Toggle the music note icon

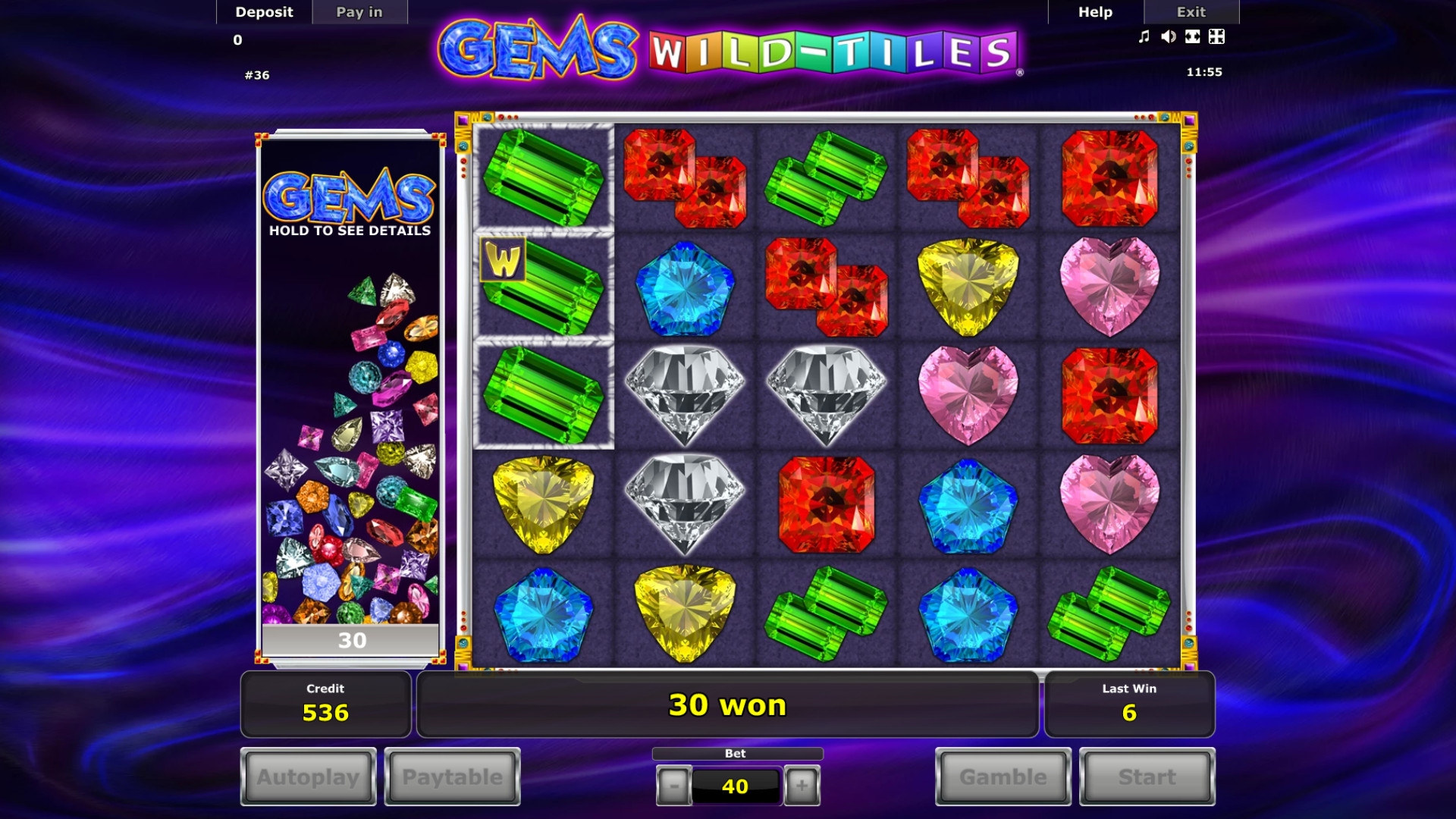(x=1144, y=36)
